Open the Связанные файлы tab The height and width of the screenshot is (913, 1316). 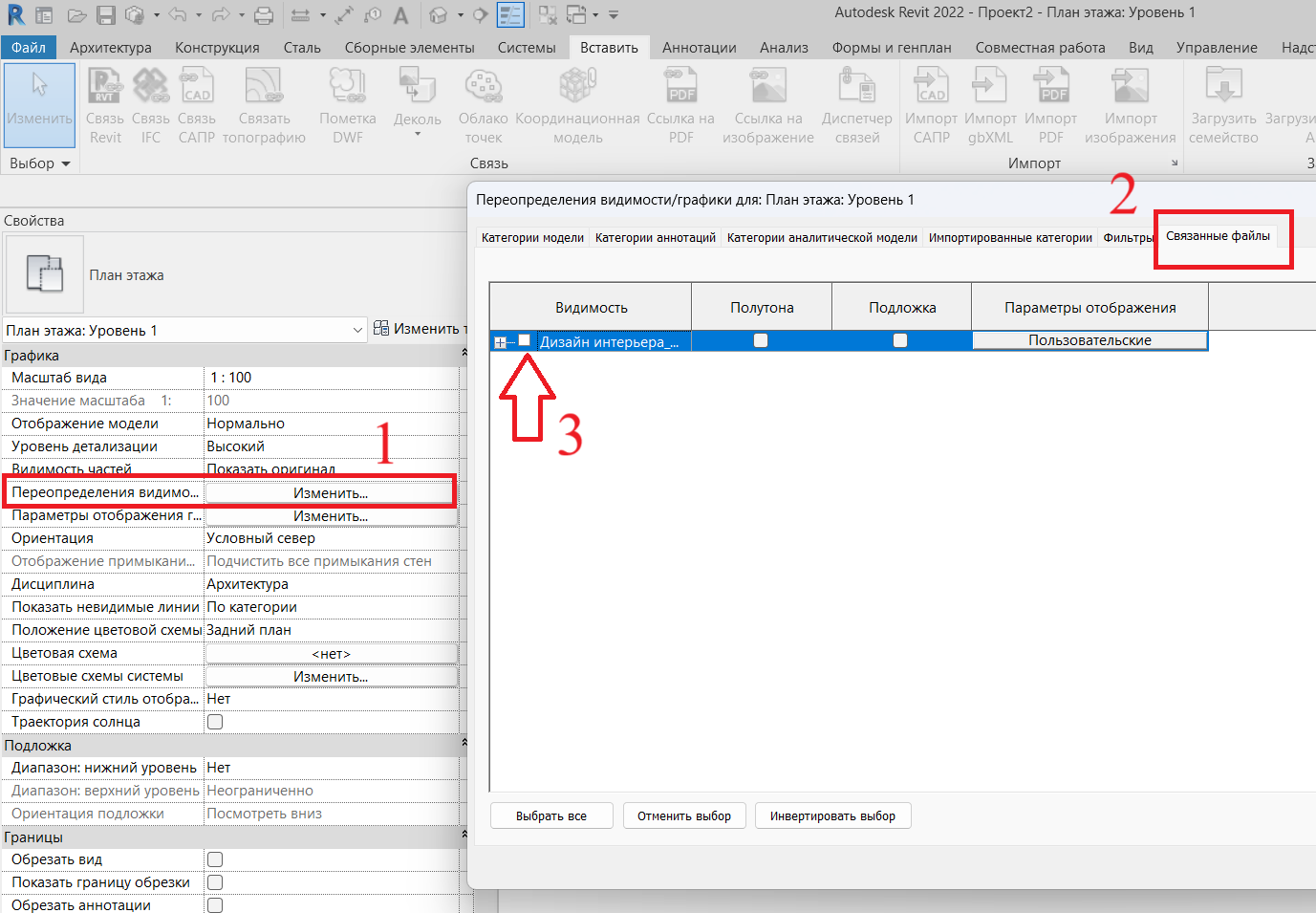pyautogui.click(x=1218, y=236)
